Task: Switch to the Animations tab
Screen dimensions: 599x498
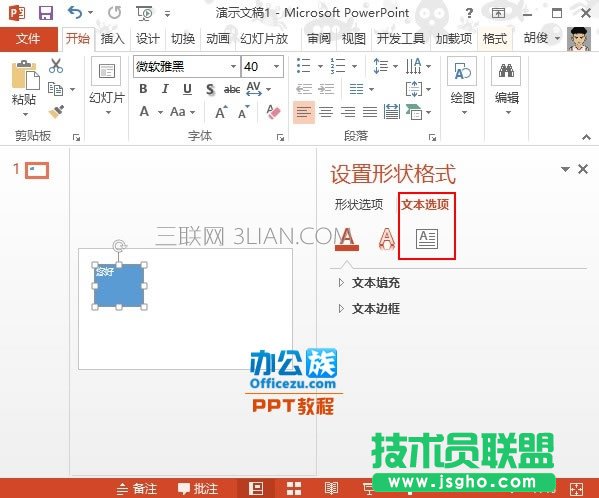Action: [218, 39]
